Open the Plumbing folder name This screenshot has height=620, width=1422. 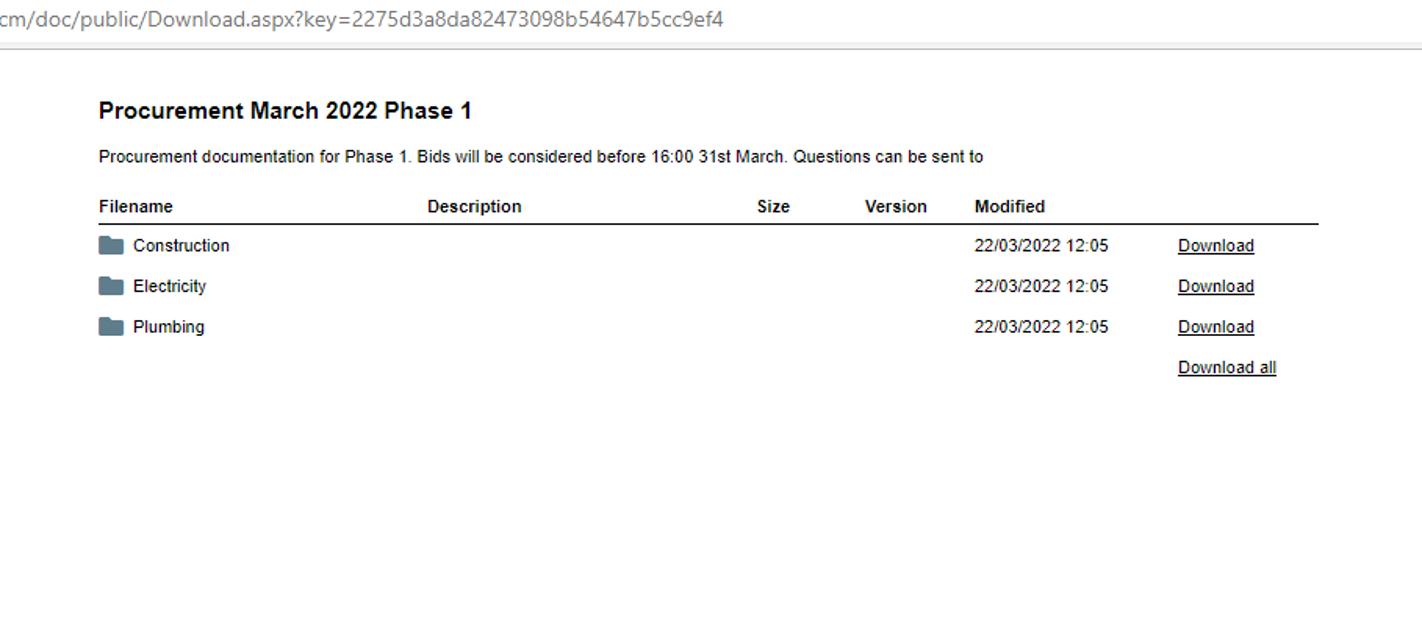coord(169,327)
